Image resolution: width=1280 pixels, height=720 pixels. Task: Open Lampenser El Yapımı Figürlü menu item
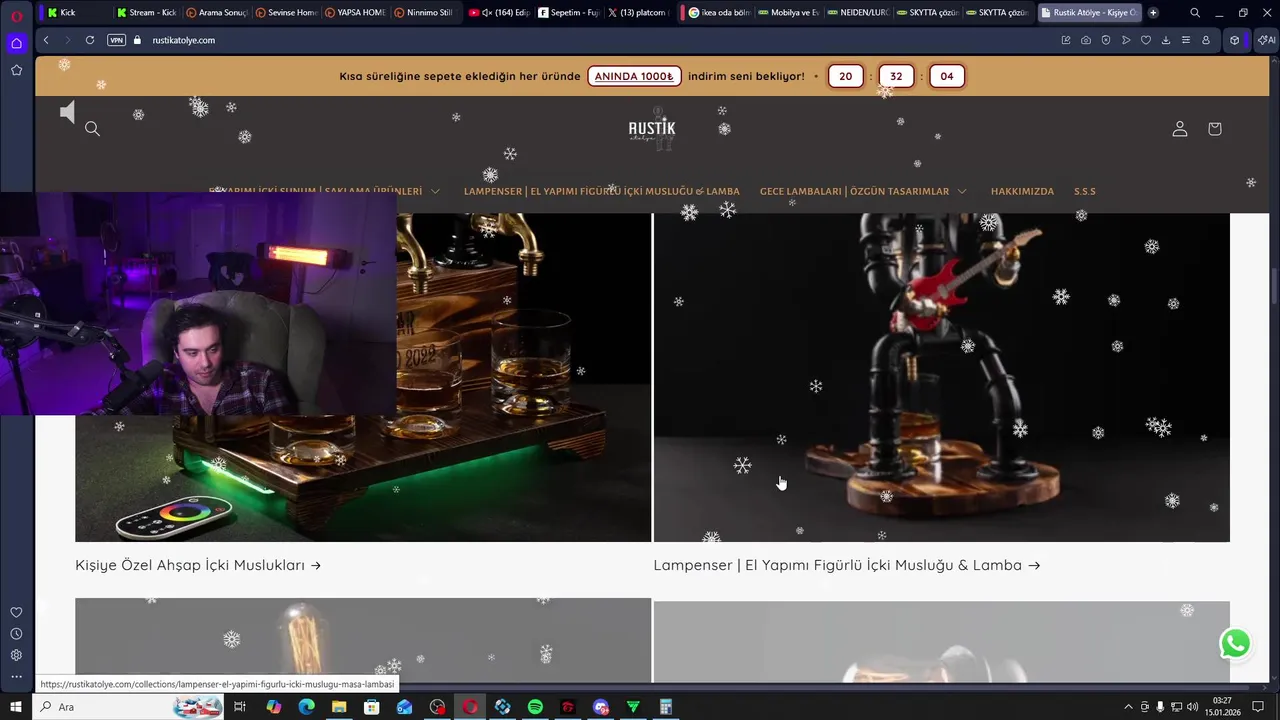click(601, 191)
